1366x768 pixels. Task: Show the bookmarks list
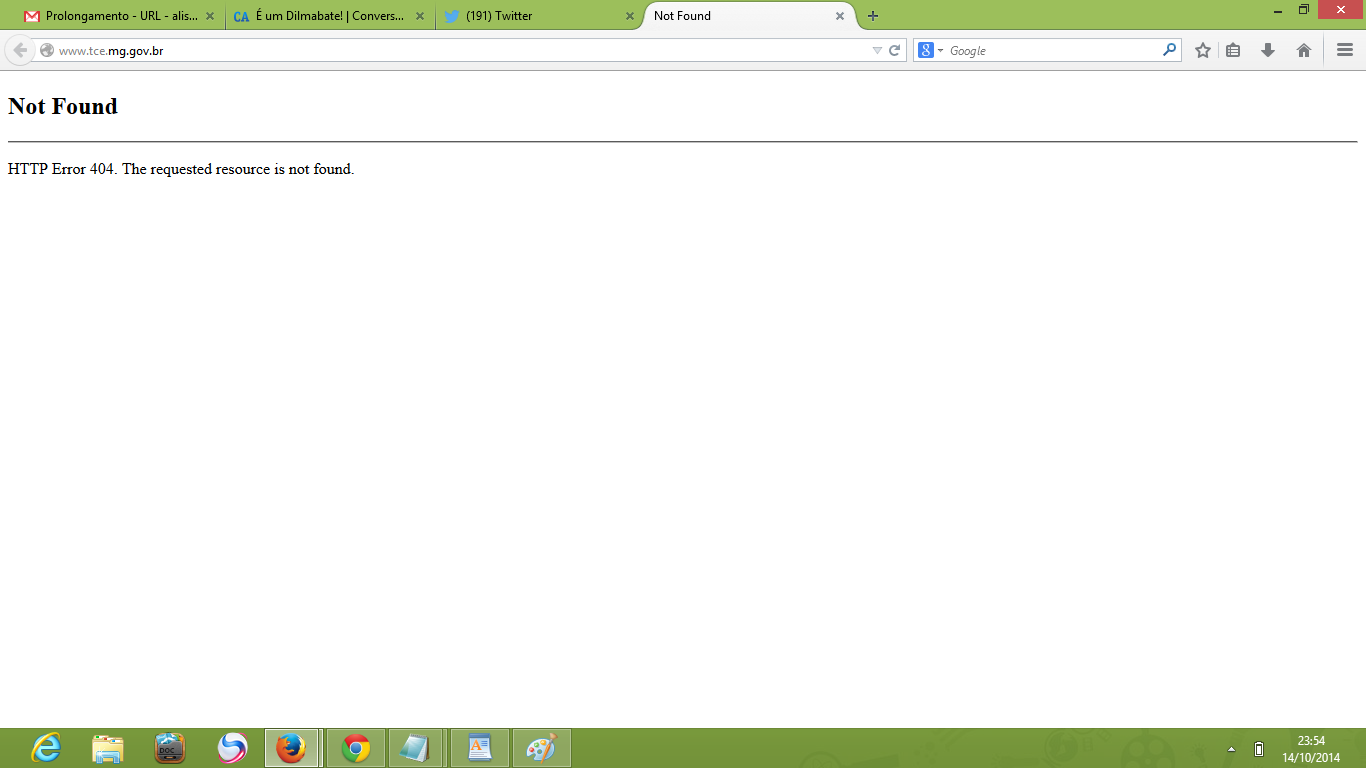coord(1233,50)
